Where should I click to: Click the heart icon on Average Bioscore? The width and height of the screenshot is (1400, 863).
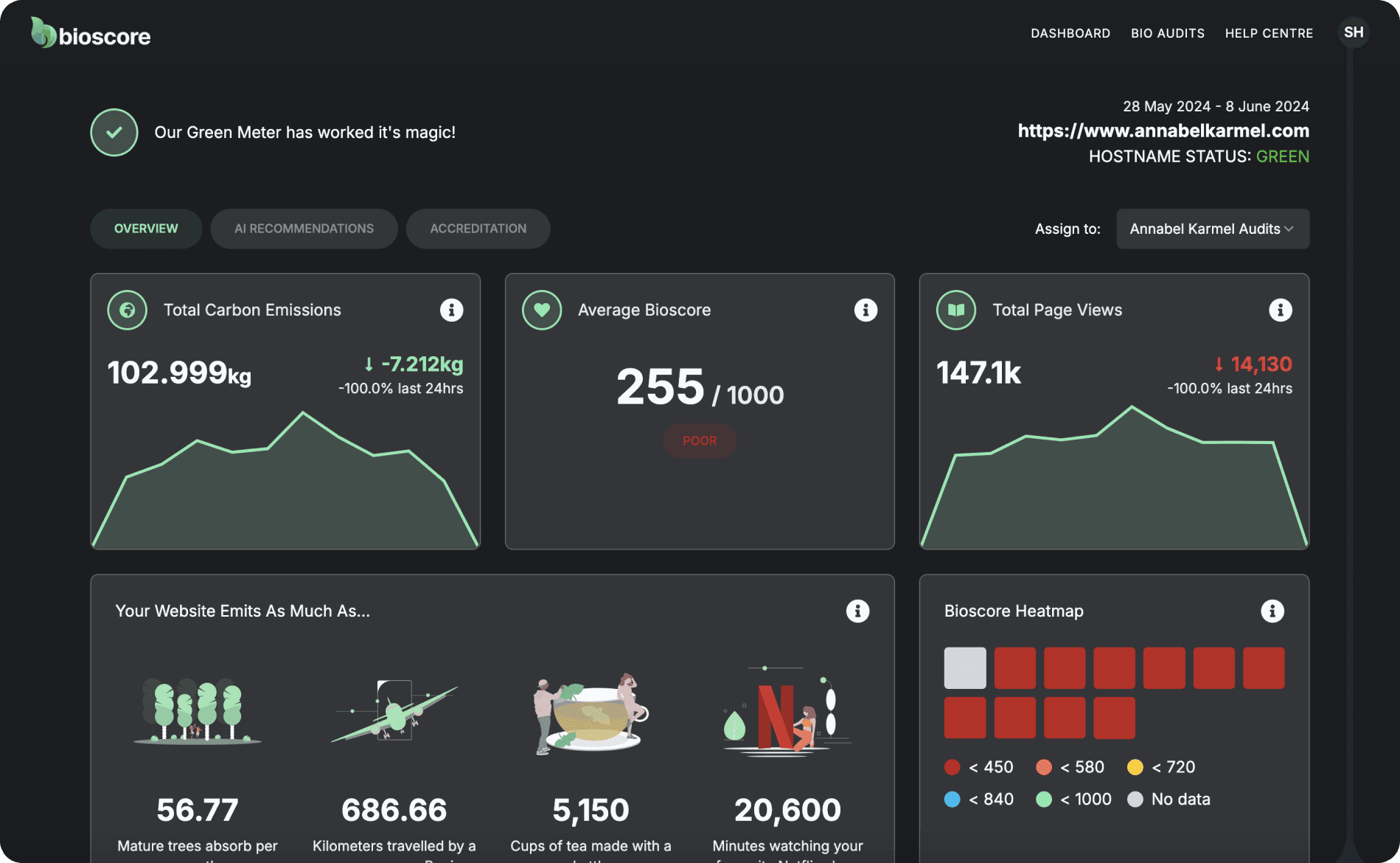coord(542,310)
